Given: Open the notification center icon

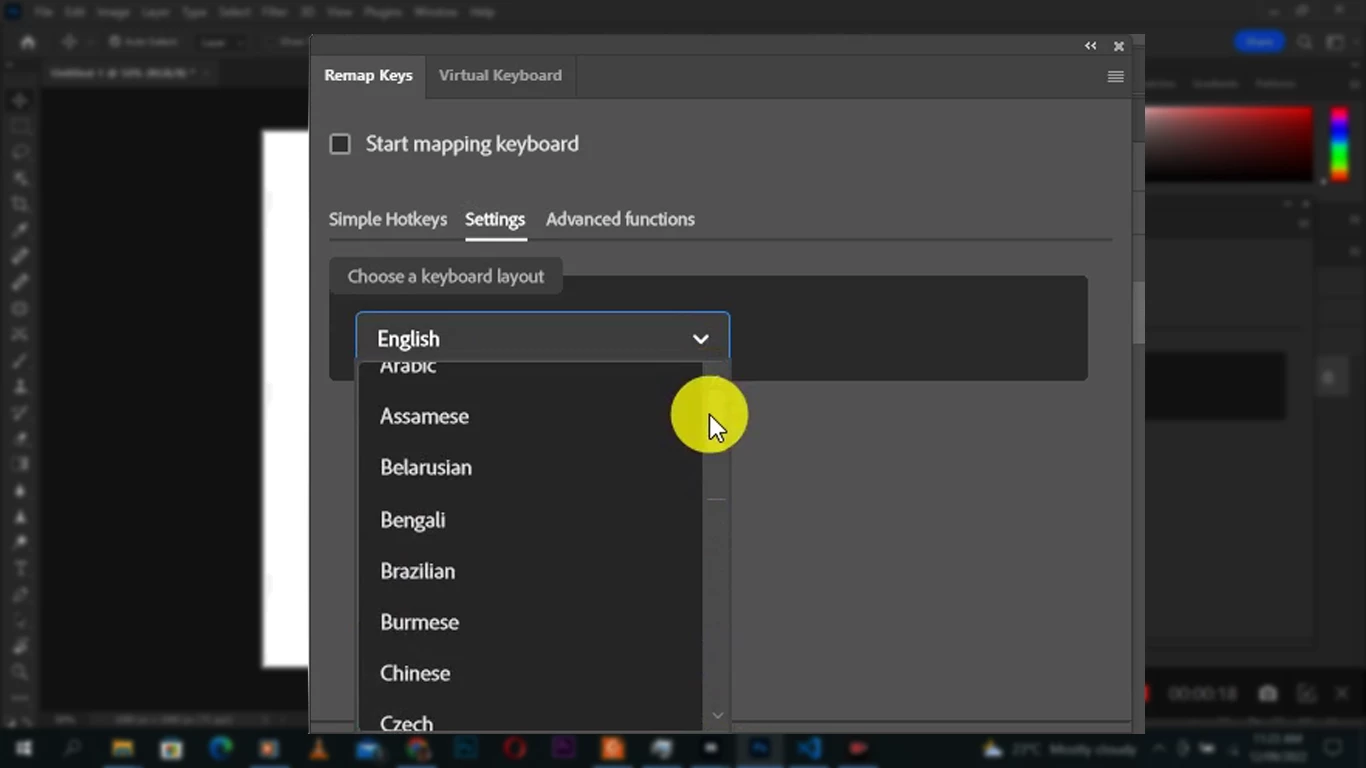Looking at the screenshot, I should [x=1333, y=748].
